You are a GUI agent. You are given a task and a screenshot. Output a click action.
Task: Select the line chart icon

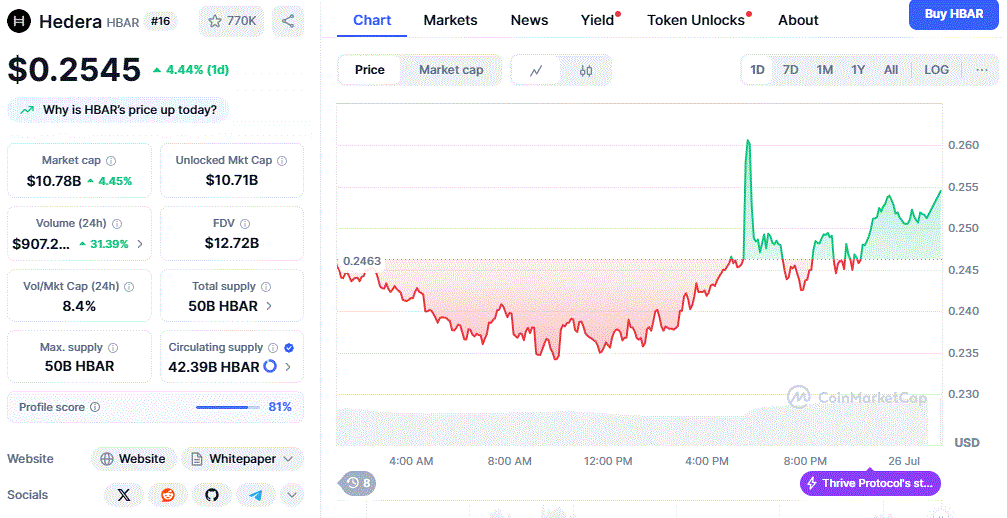coord(536,71)
